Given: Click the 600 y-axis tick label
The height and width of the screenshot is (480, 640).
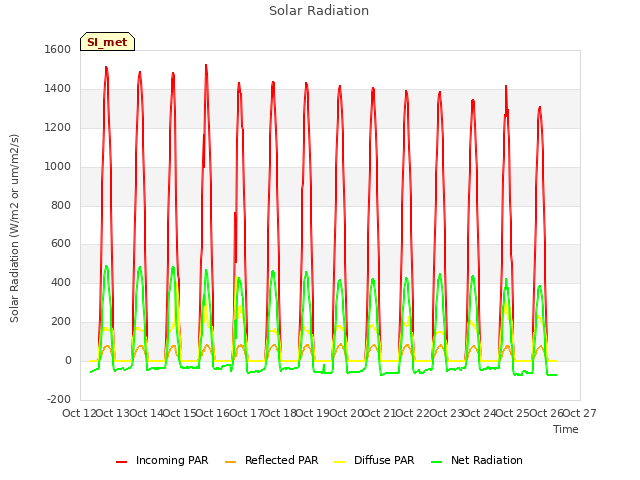Looking at the screenshot, I should 61,244.
